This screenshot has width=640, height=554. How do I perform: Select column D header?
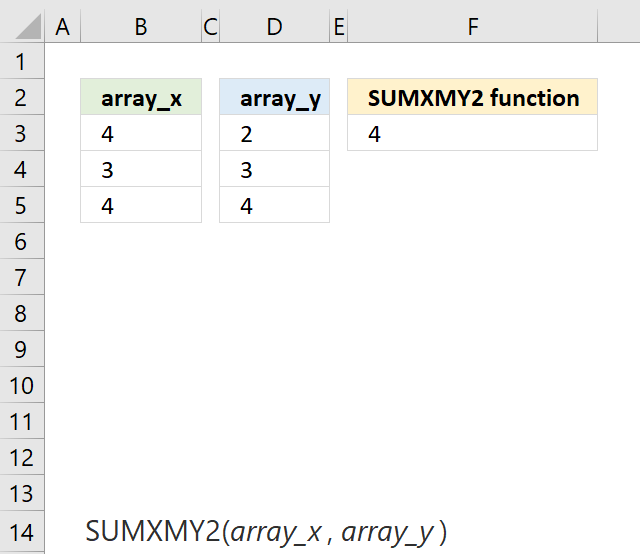coord(274,27)
